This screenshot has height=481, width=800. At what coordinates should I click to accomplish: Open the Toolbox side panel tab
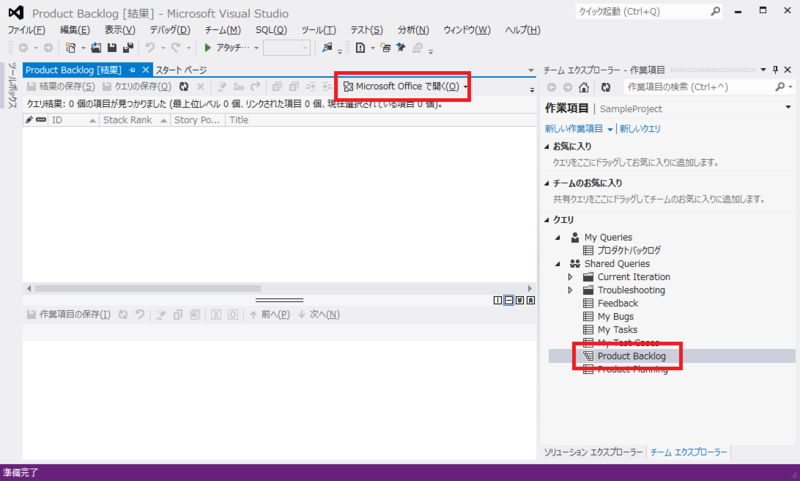coord(12,86)
